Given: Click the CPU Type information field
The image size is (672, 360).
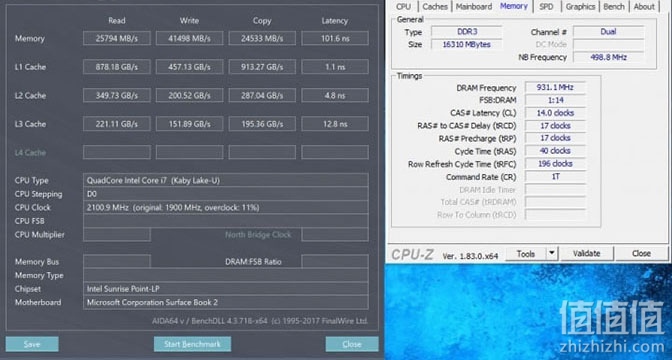Looking at the screenshot, I should 225,180.
